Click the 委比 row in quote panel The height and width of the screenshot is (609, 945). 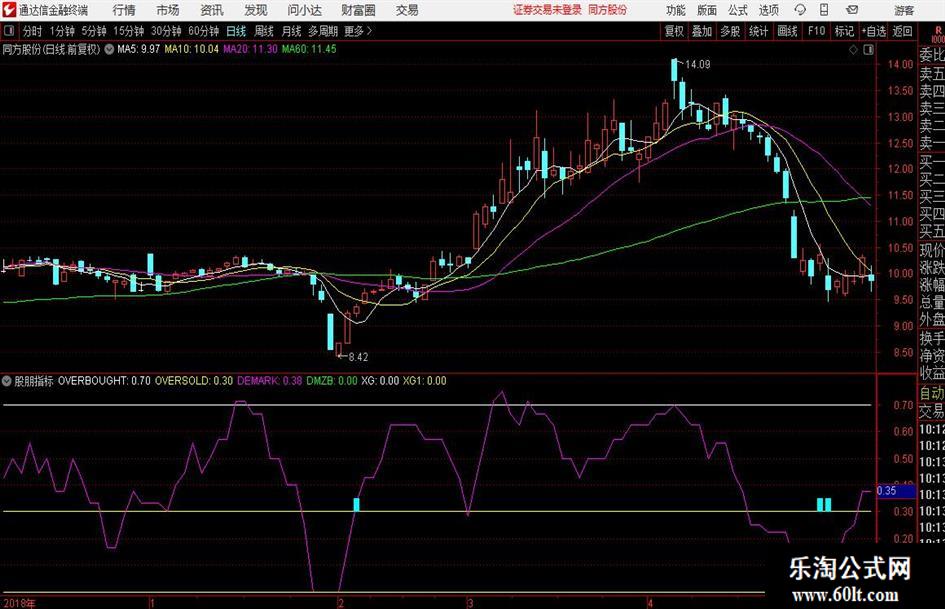pyautogui.click(x=931, y=55)
